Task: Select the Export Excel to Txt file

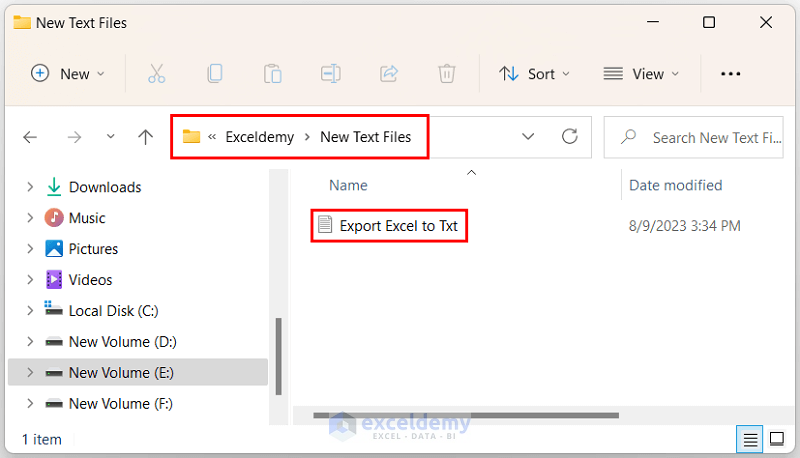Action: (x=398, y=226)
